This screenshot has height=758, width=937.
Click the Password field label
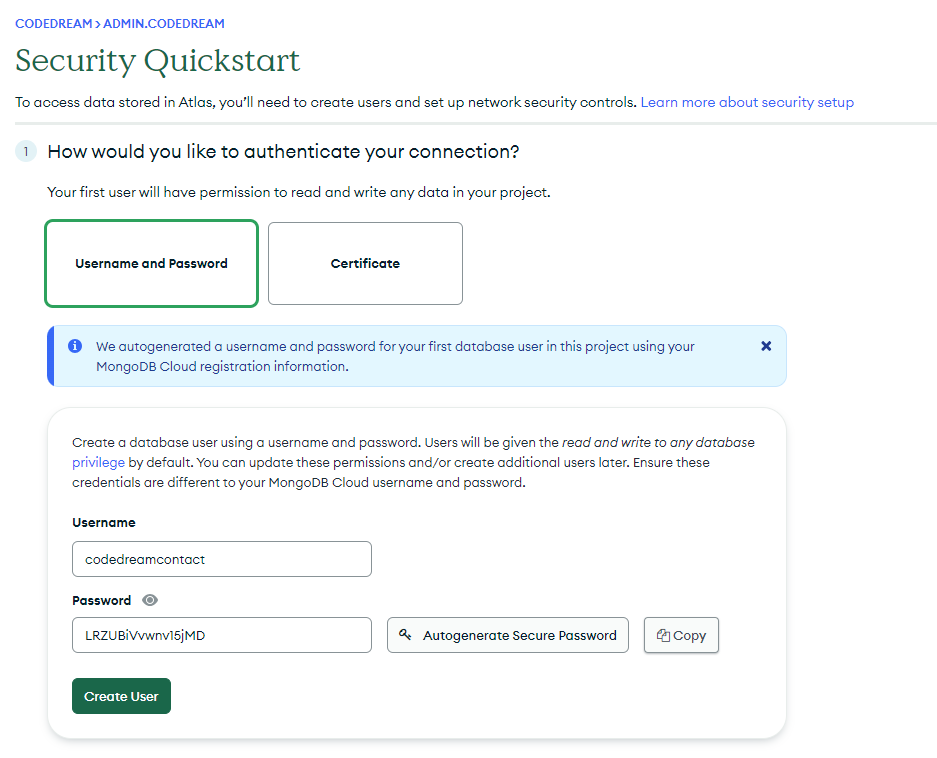(x=102, y=601)
